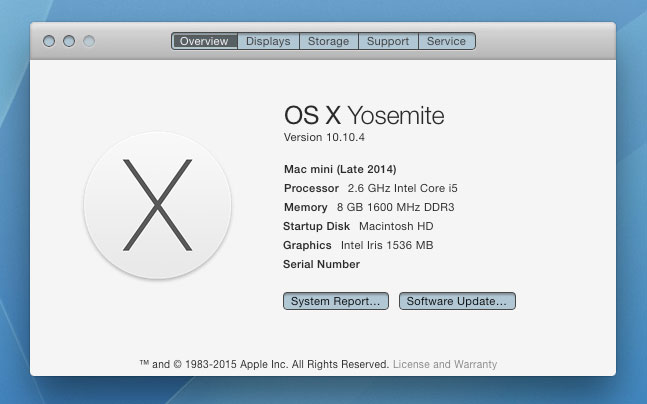Image resolution: width=647 pixels, height=404 pixels.
Task: Click the Intel Iris 1536 MB value
Action: (387, 245)
